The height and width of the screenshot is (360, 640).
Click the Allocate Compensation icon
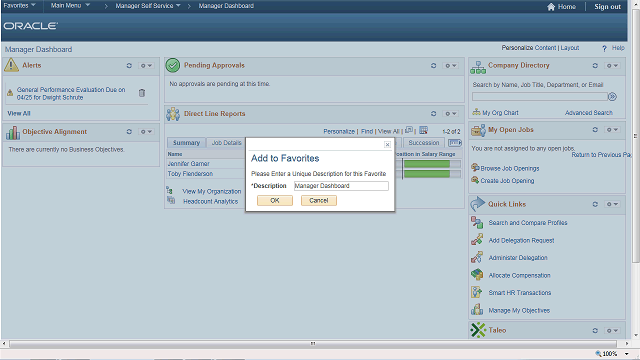pyautogui.click(x=477, y=275)
